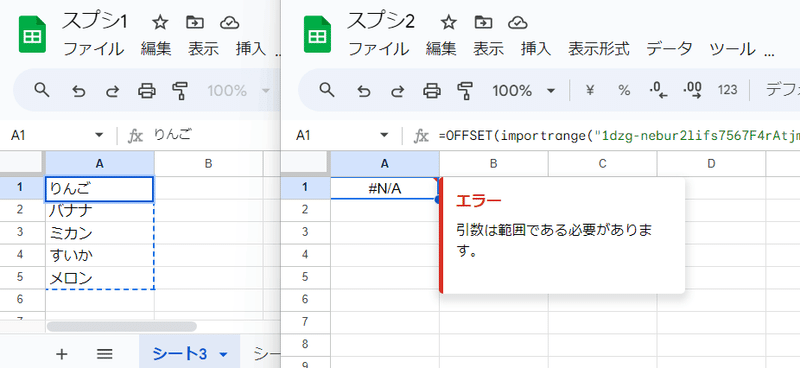Open search in the スプシ1 toolbar

tap(42, 90)
